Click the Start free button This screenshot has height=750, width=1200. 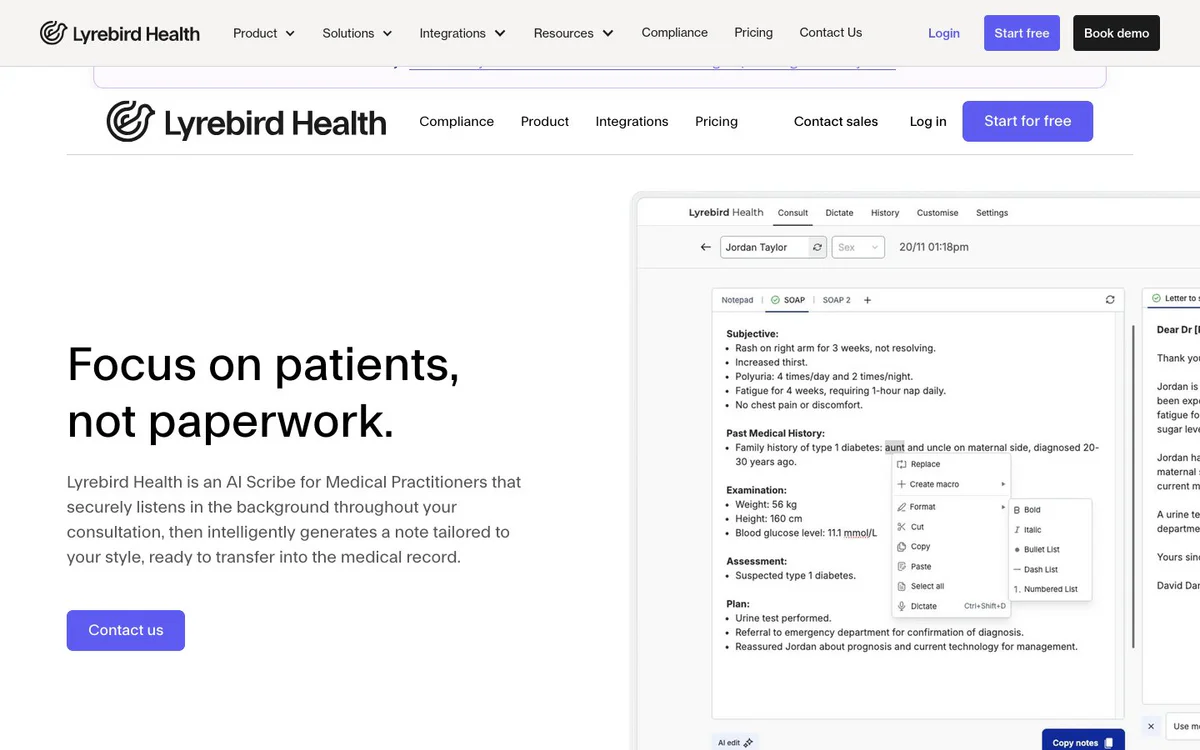1022,33
